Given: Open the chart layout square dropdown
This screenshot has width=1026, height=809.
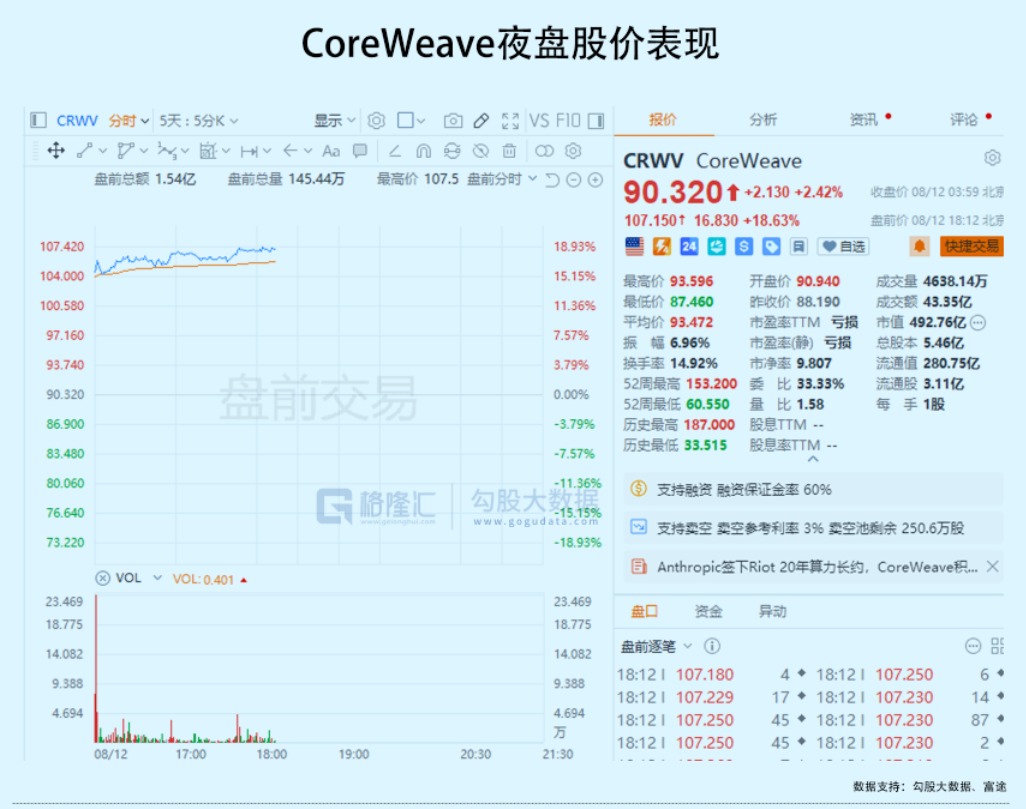Looking at the screenshot, I should pos(411,120).
